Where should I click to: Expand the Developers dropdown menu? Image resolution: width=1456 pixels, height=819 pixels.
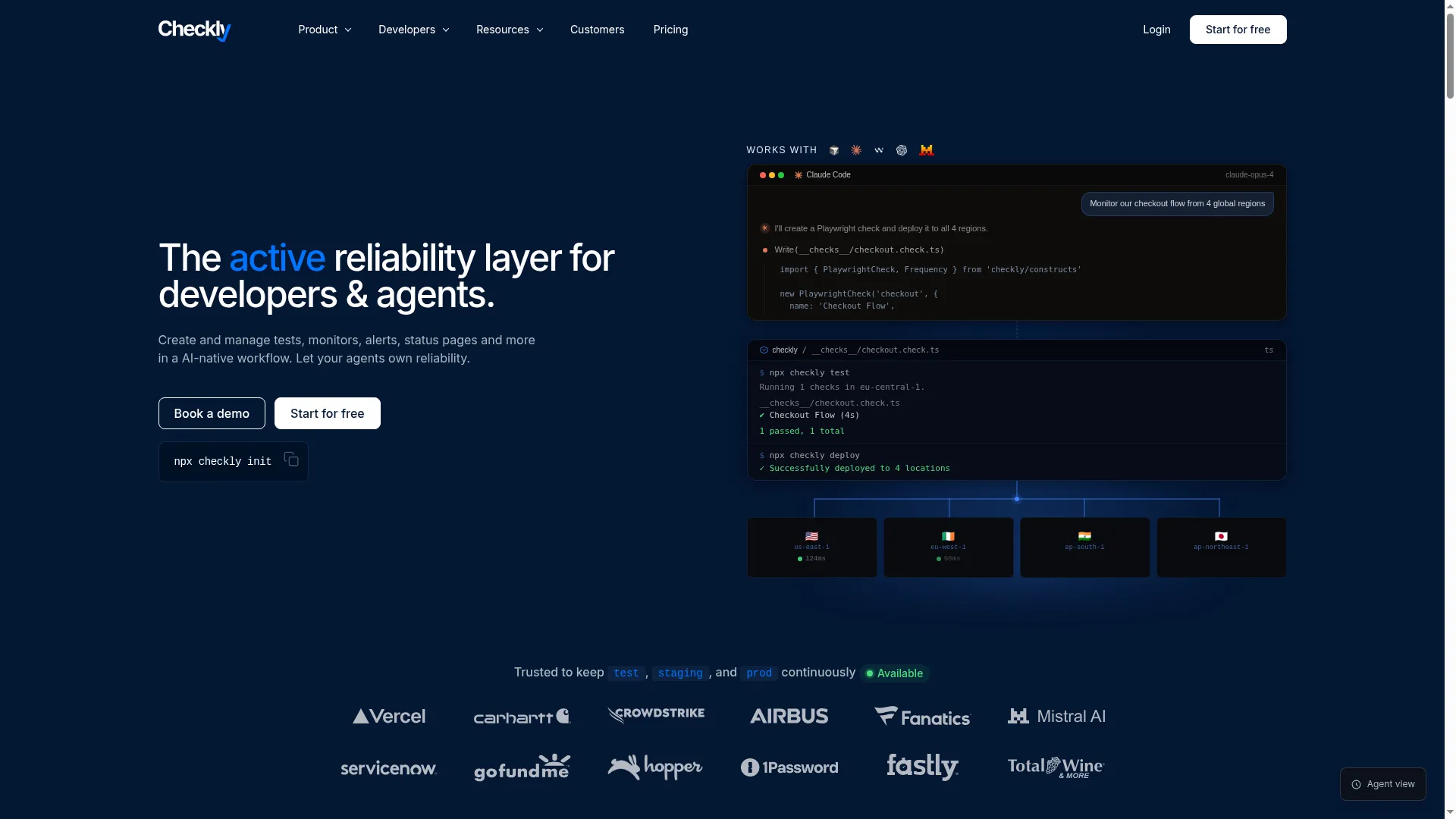coord(414,30)
